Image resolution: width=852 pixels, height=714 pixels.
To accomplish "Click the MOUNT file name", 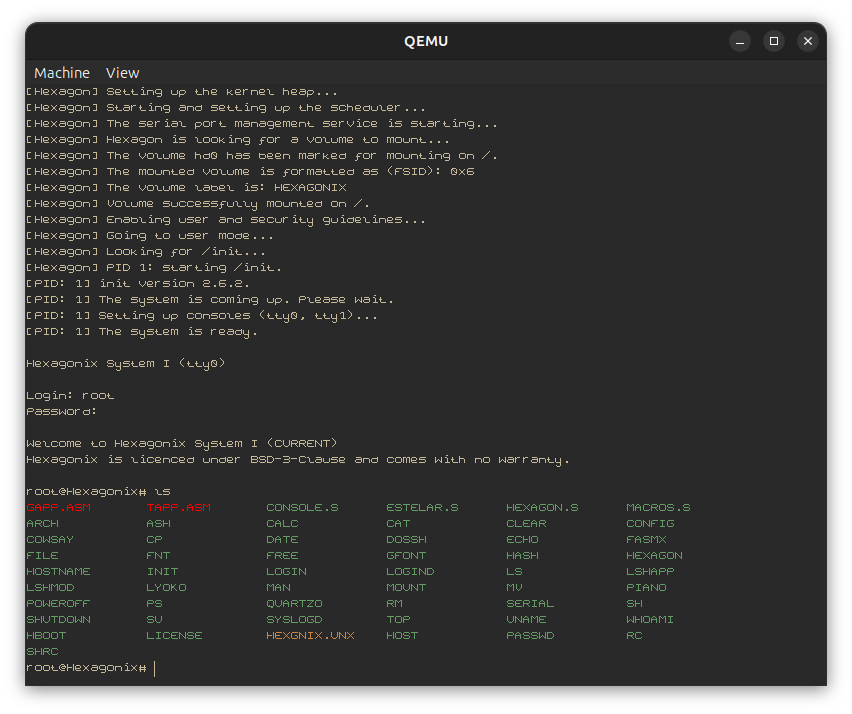I will 406,588.
